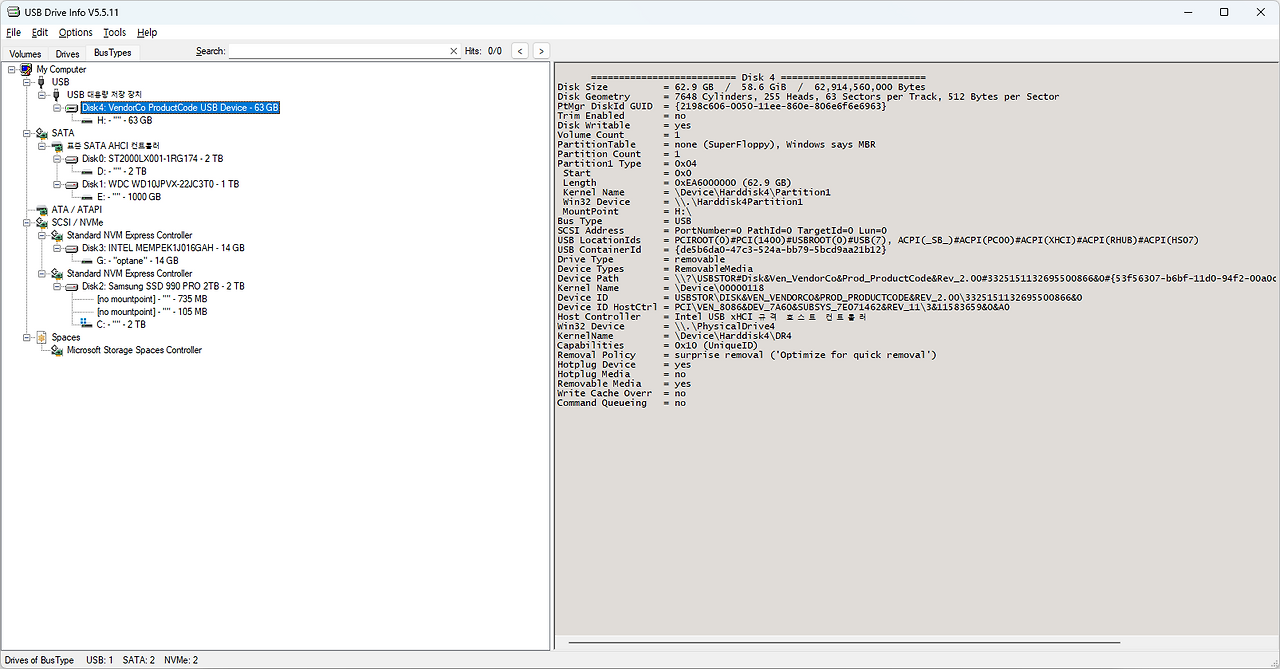The image size is (1280, 669).
Task: Collapse the SATA AHCI 컨트롤러 node
Action: [41, 146]
